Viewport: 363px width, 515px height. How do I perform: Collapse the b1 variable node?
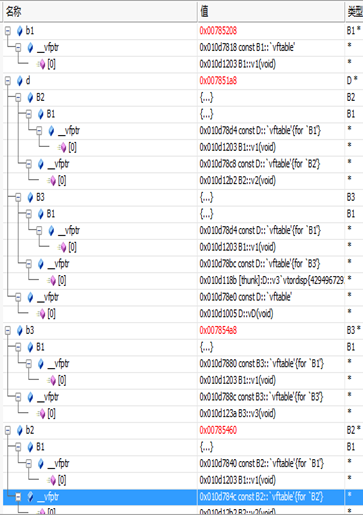(8, 31)
